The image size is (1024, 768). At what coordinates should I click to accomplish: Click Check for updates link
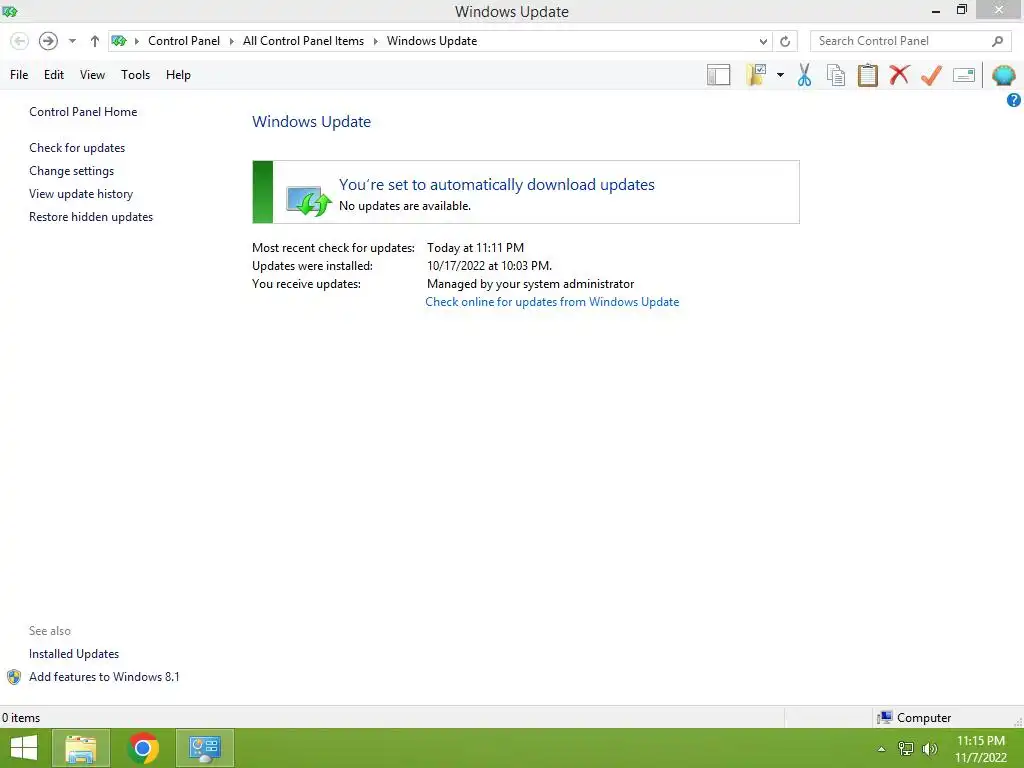tap(77, 148)
